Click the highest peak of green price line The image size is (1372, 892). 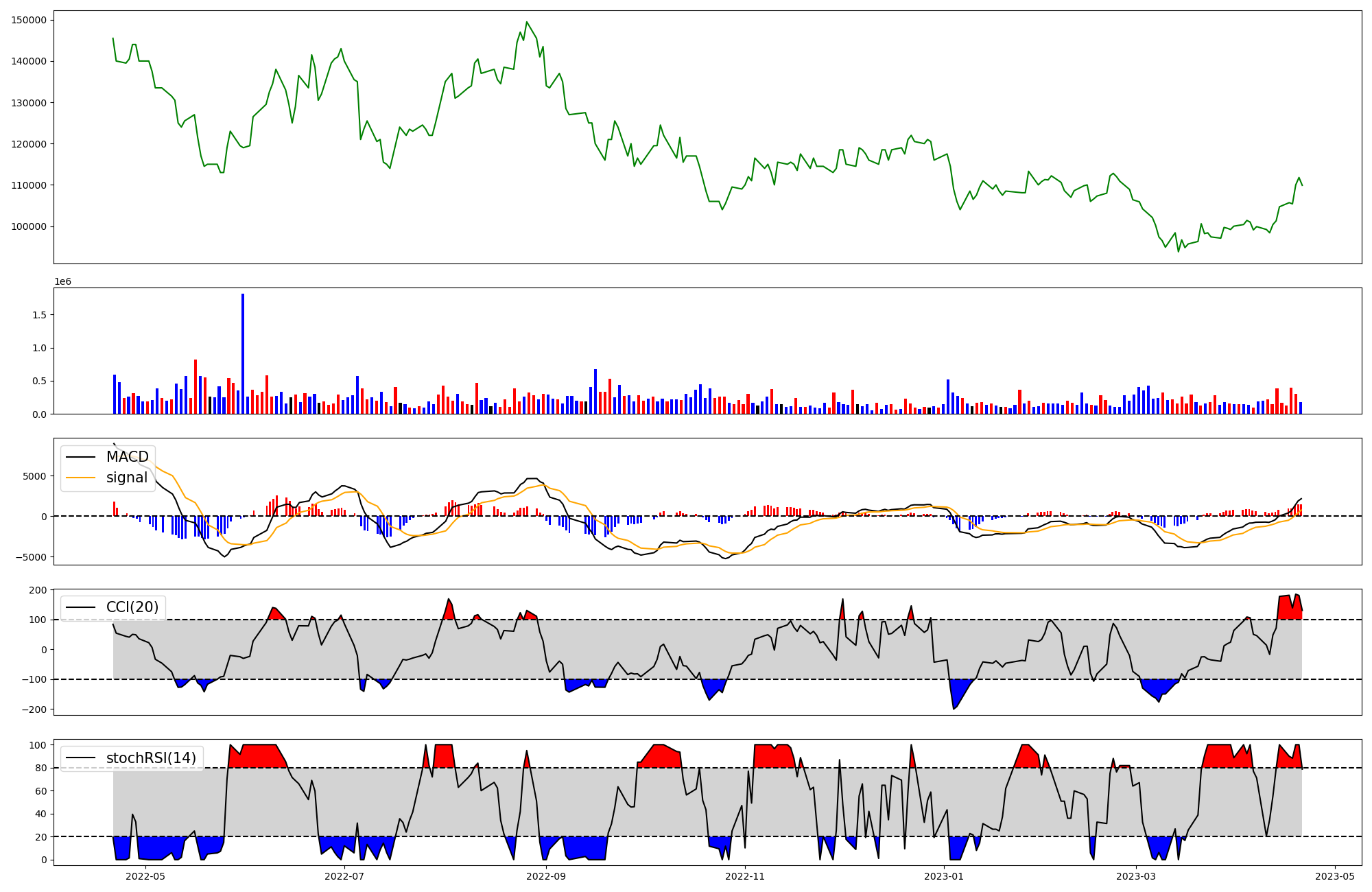[x=526, y=22]
